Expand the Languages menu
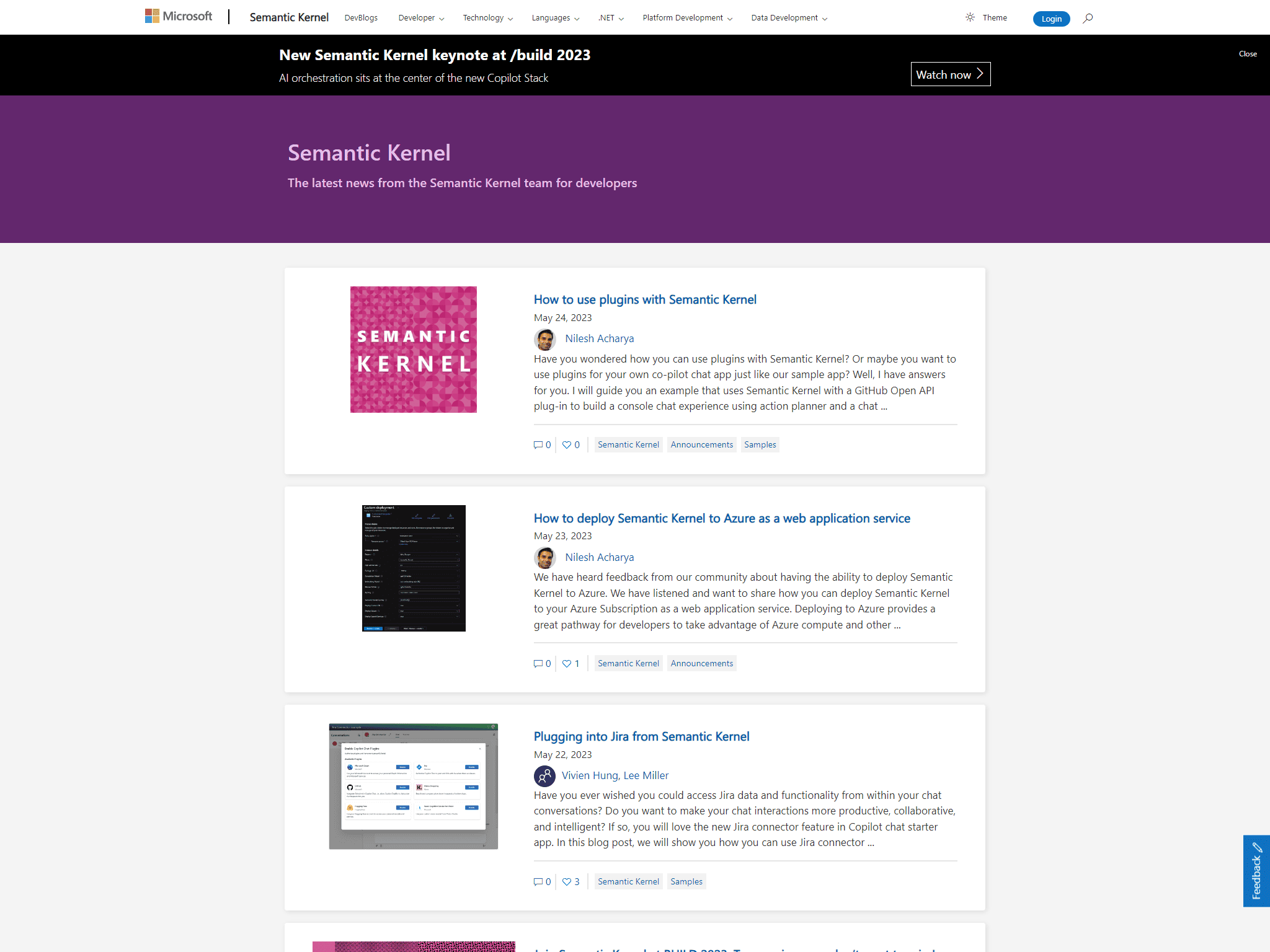 556,18
